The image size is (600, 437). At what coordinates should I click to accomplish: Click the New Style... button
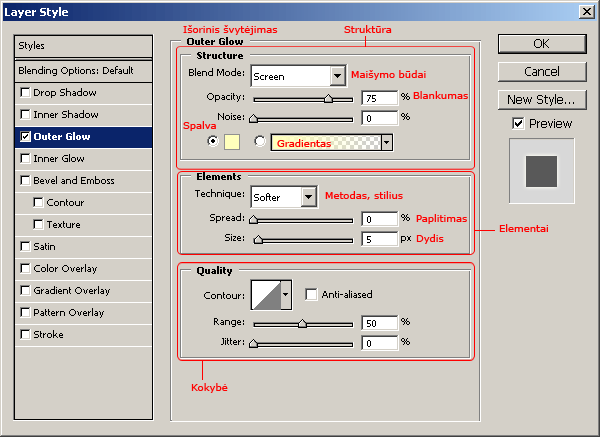tap(540, 99)
